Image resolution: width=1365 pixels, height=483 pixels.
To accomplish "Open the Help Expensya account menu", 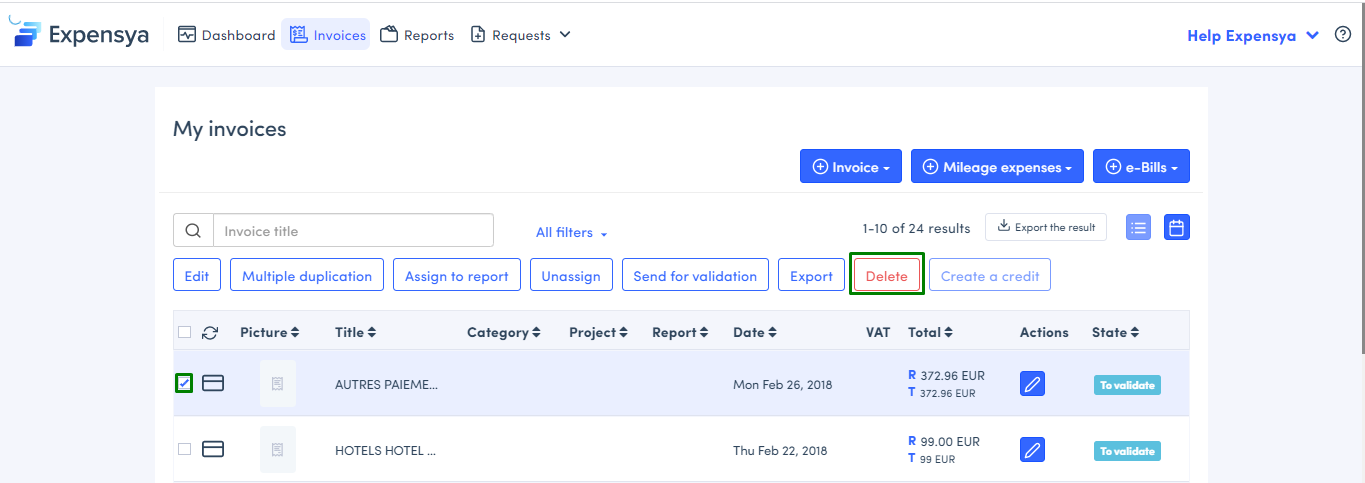I will click(x=1254, y=36).
